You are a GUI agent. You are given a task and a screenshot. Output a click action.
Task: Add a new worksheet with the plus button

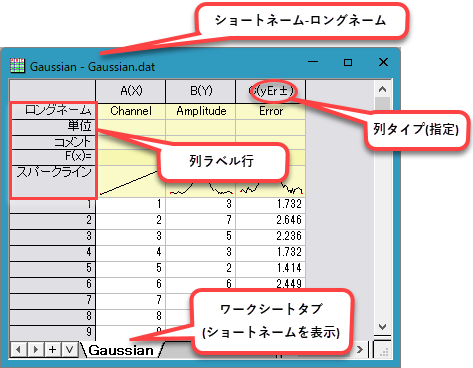(53, 350)
